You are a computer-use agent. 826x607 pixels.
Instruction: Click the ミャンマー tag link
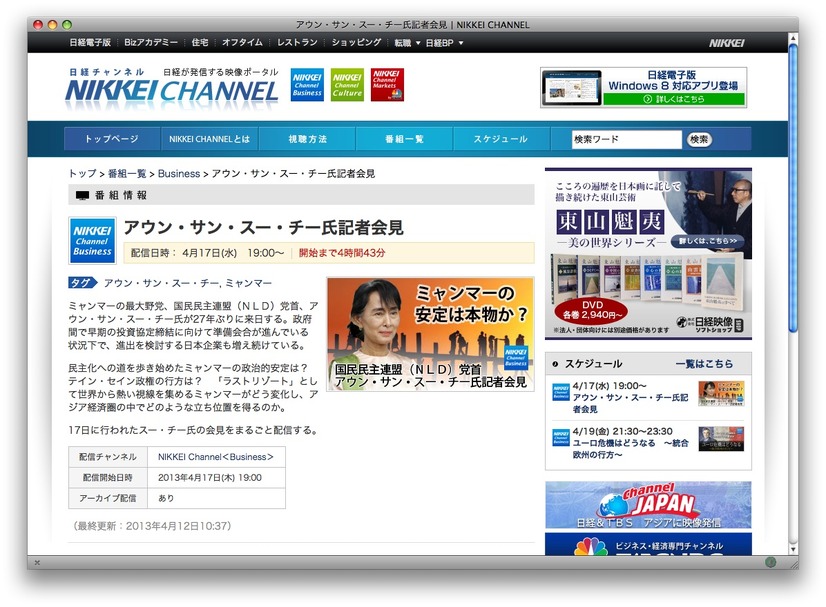[x=249, y=283]
